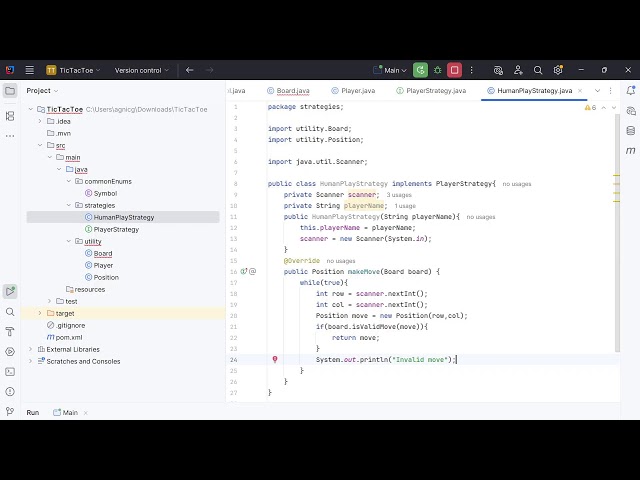Open the Git tool window icon
This screenshot has width=640, height=480.
[x=10, y=411]
